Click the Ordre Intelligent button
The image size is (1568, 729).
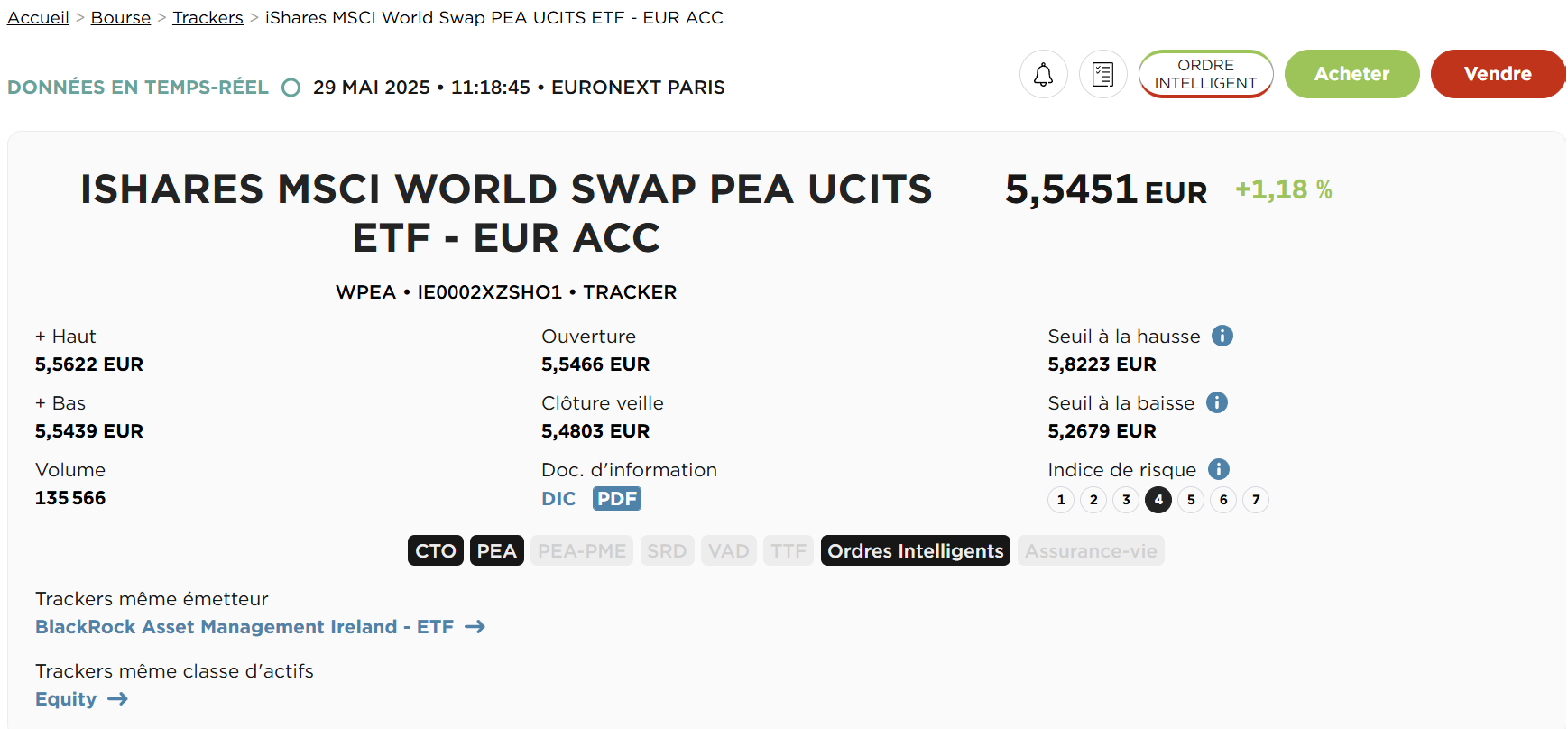[1206, 74]
